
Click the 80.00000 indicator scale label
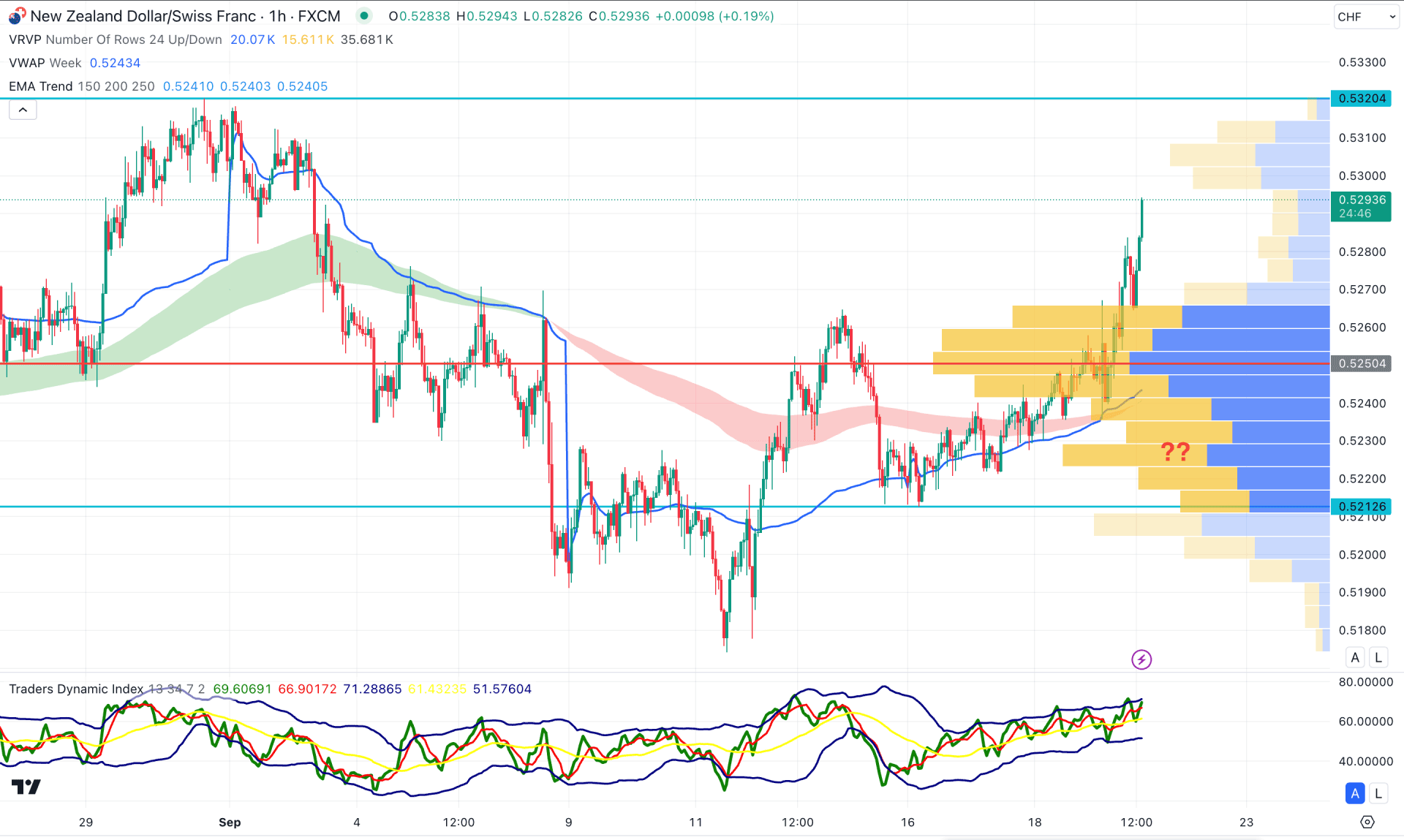tap(1365, 681)
